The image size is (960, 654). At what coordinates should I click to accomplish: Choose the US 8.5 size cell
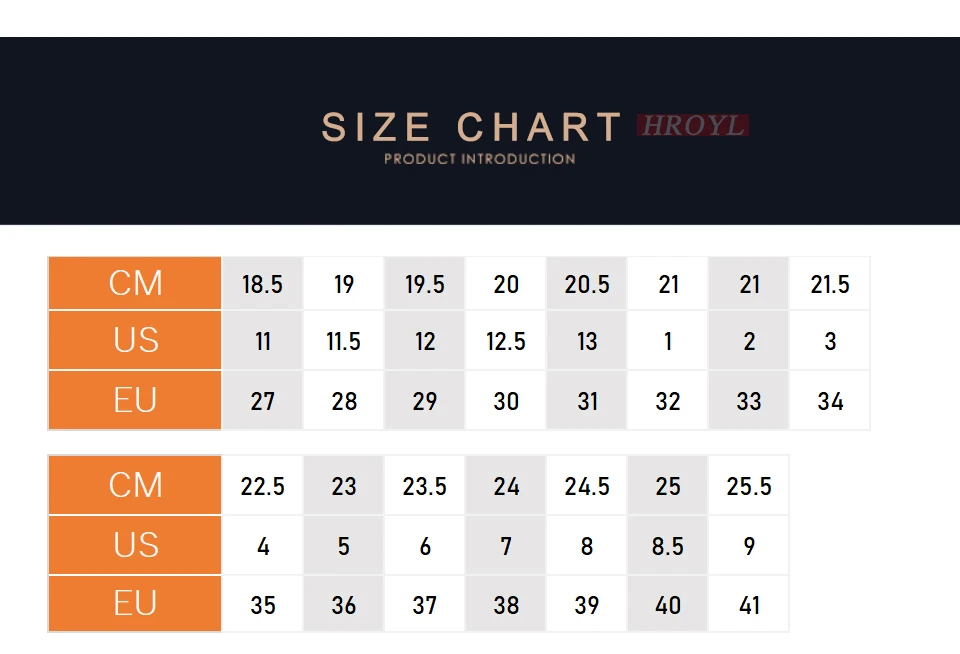click(x=667, y=545)
